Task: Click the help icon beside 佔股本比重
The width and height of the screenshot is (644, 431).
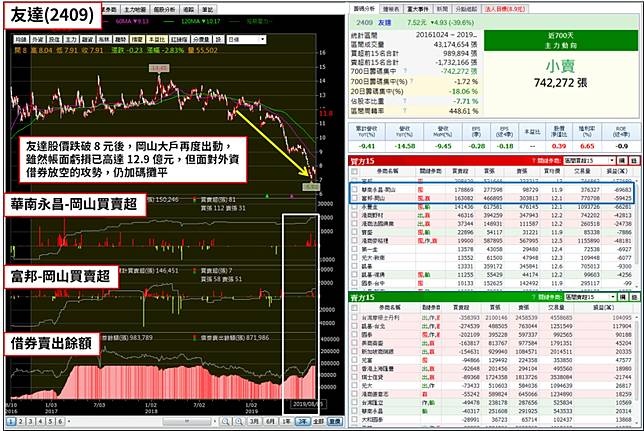Action: coord(405,101)
